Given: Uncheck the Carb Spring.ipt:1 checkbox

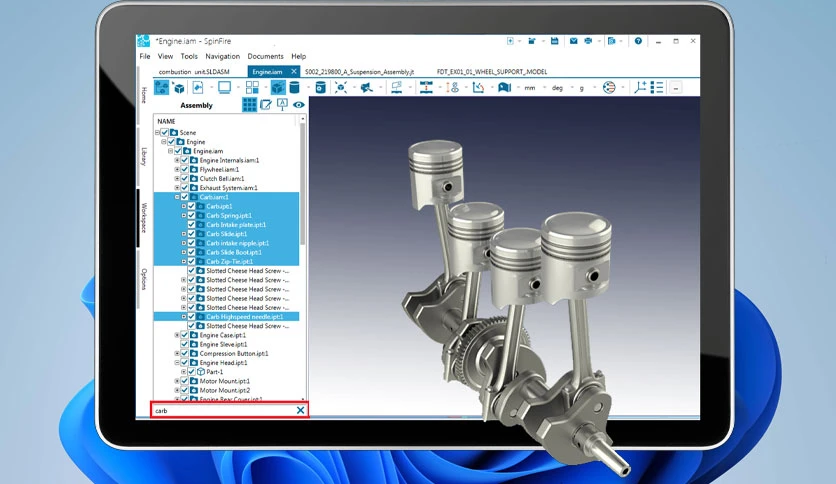Looking at the screenshot, I should click(x=191, y=215).
